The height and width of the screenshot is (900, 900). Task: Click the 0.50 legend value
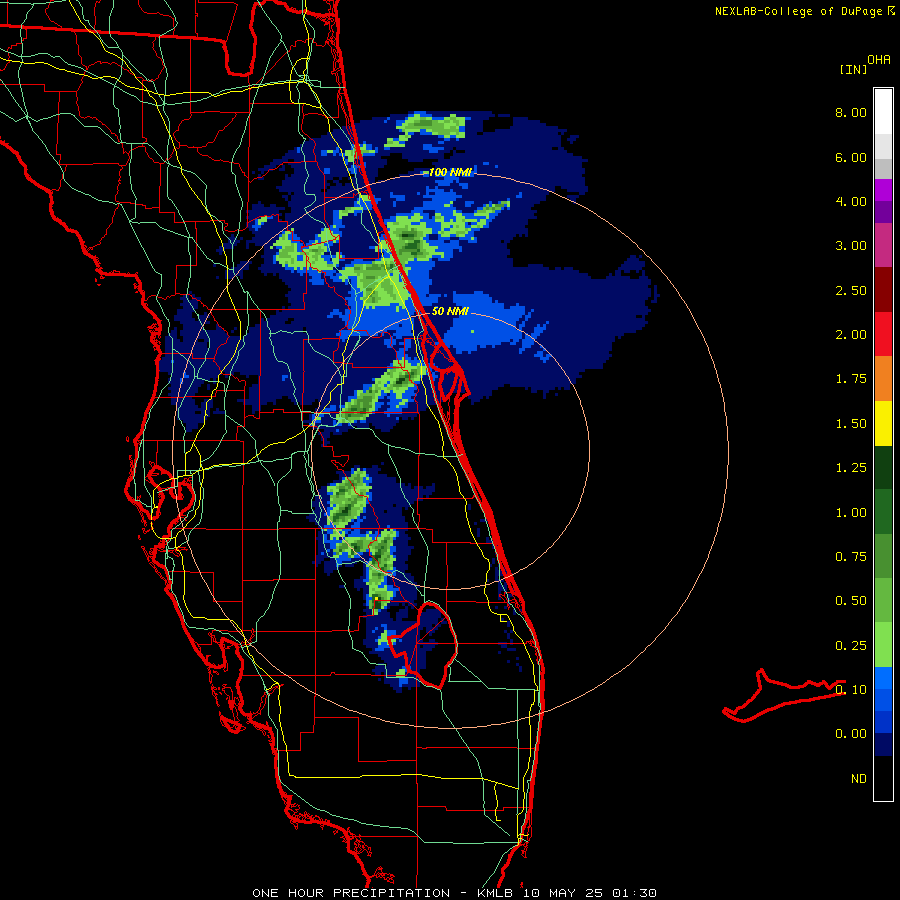[x=851, y=601]
